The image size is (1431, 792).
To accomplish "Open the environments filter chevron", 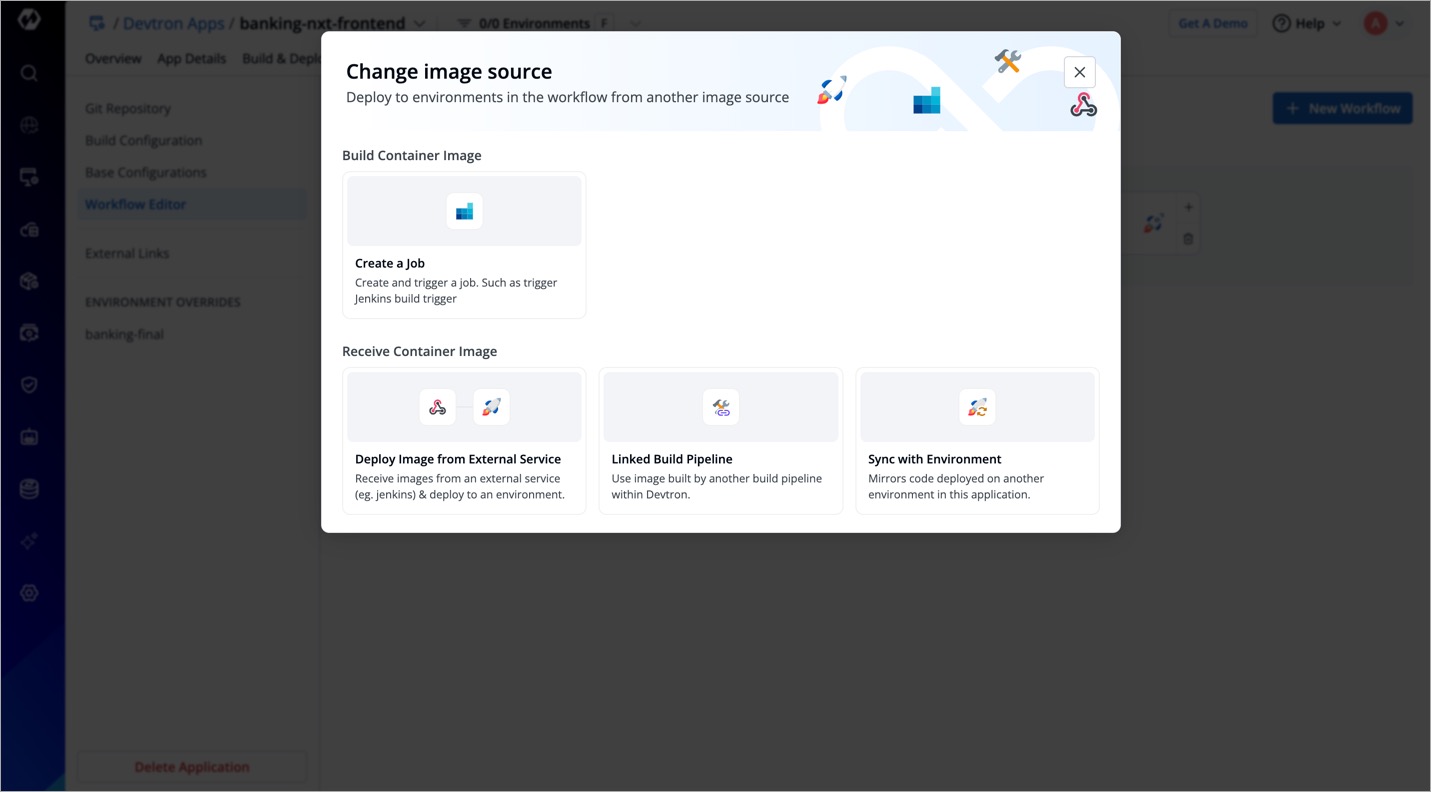I will click(x=636, y=23).
